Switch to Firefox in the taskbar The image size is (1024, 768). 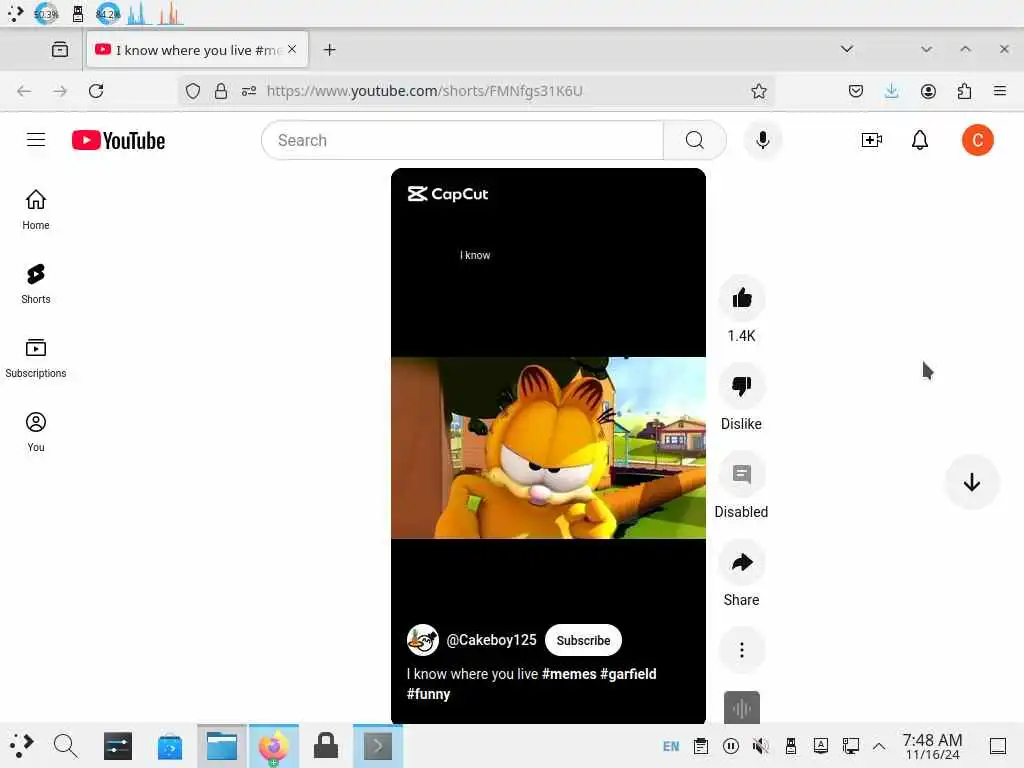(274, 746)
